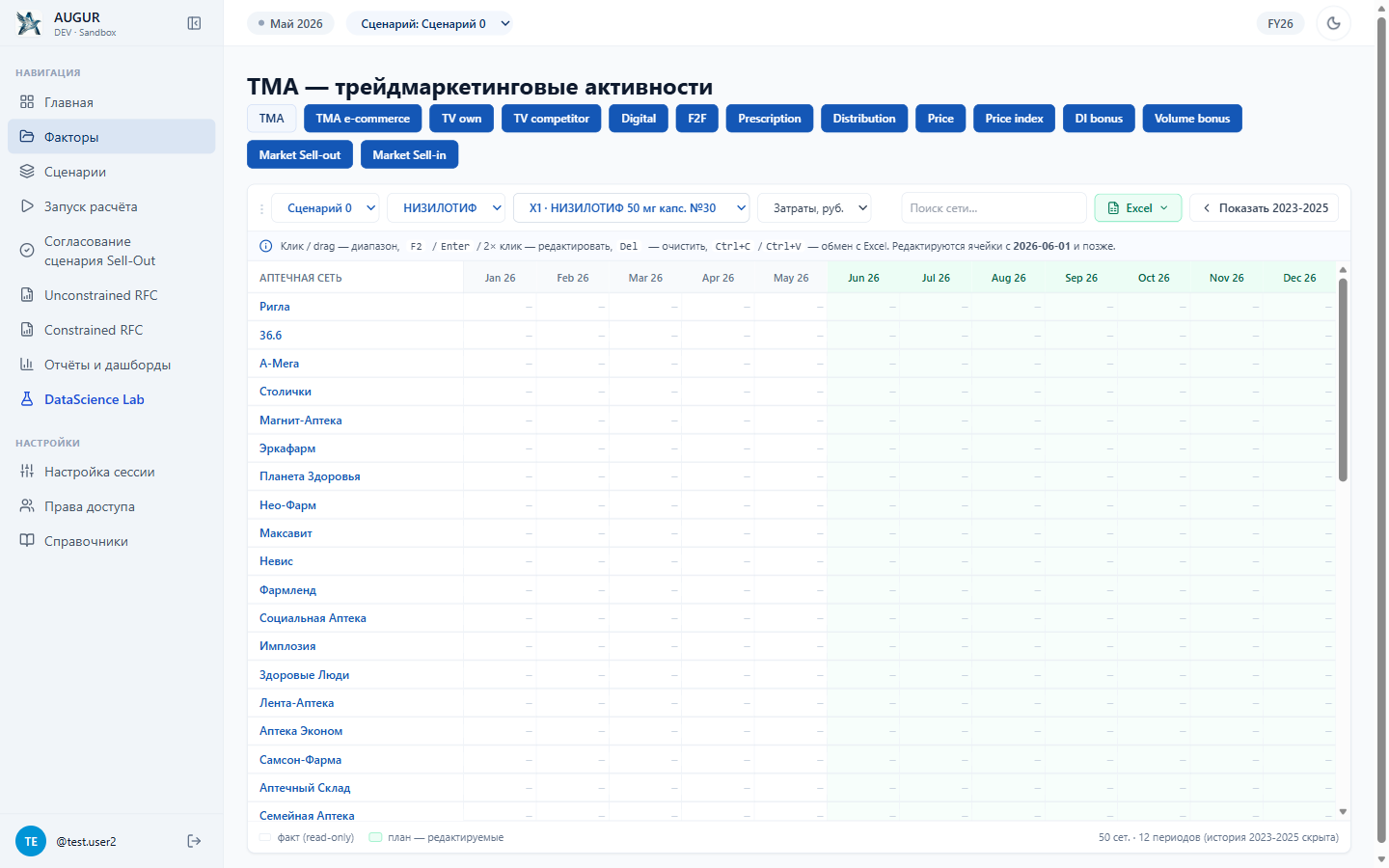Open DataScience Lab flask icon
Image resolution: width=1389 pixels, height=868 pixels.
click(27, 399)
